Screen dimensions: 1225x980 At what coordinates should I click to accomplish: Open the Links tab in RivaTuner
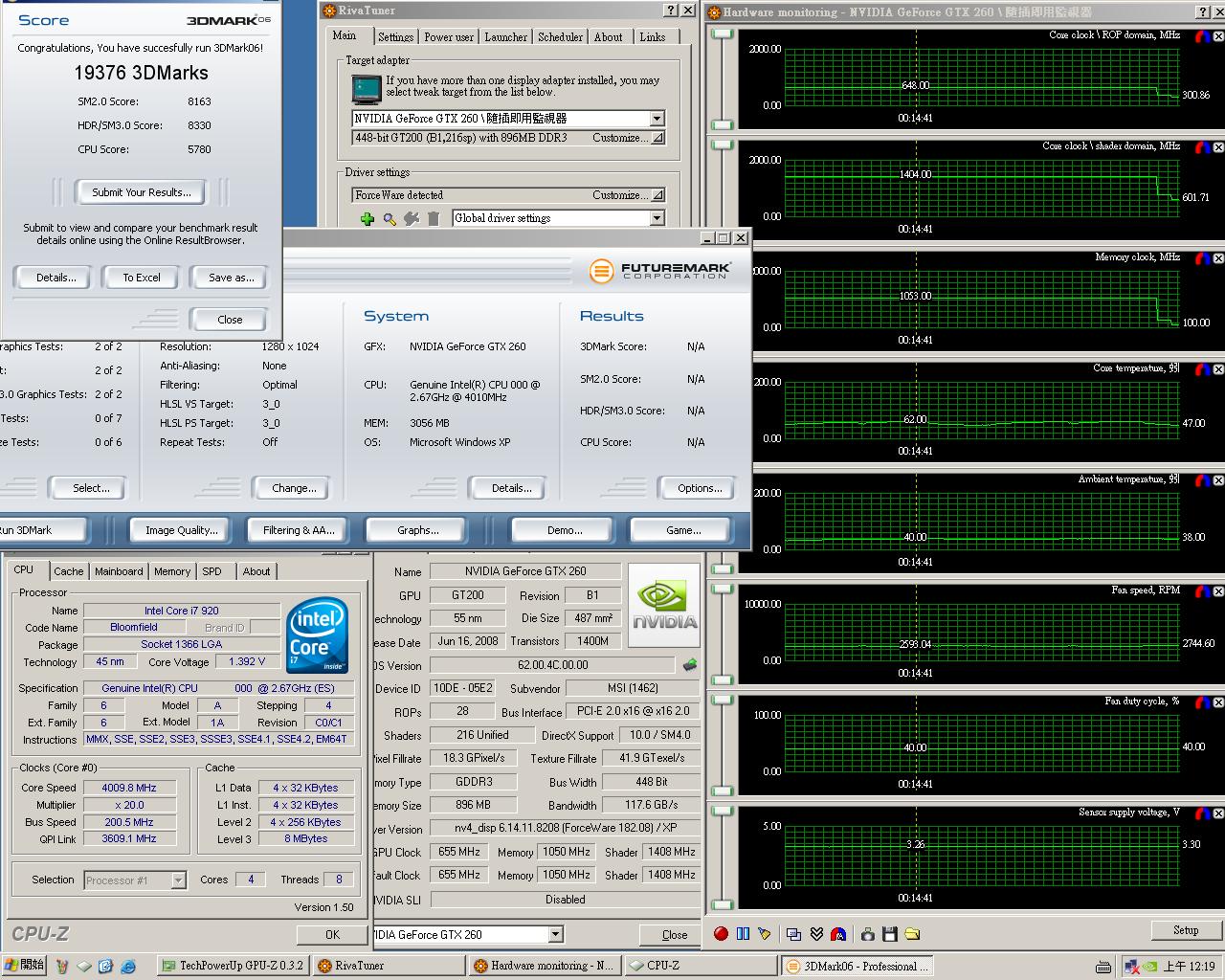click(652, 37)
